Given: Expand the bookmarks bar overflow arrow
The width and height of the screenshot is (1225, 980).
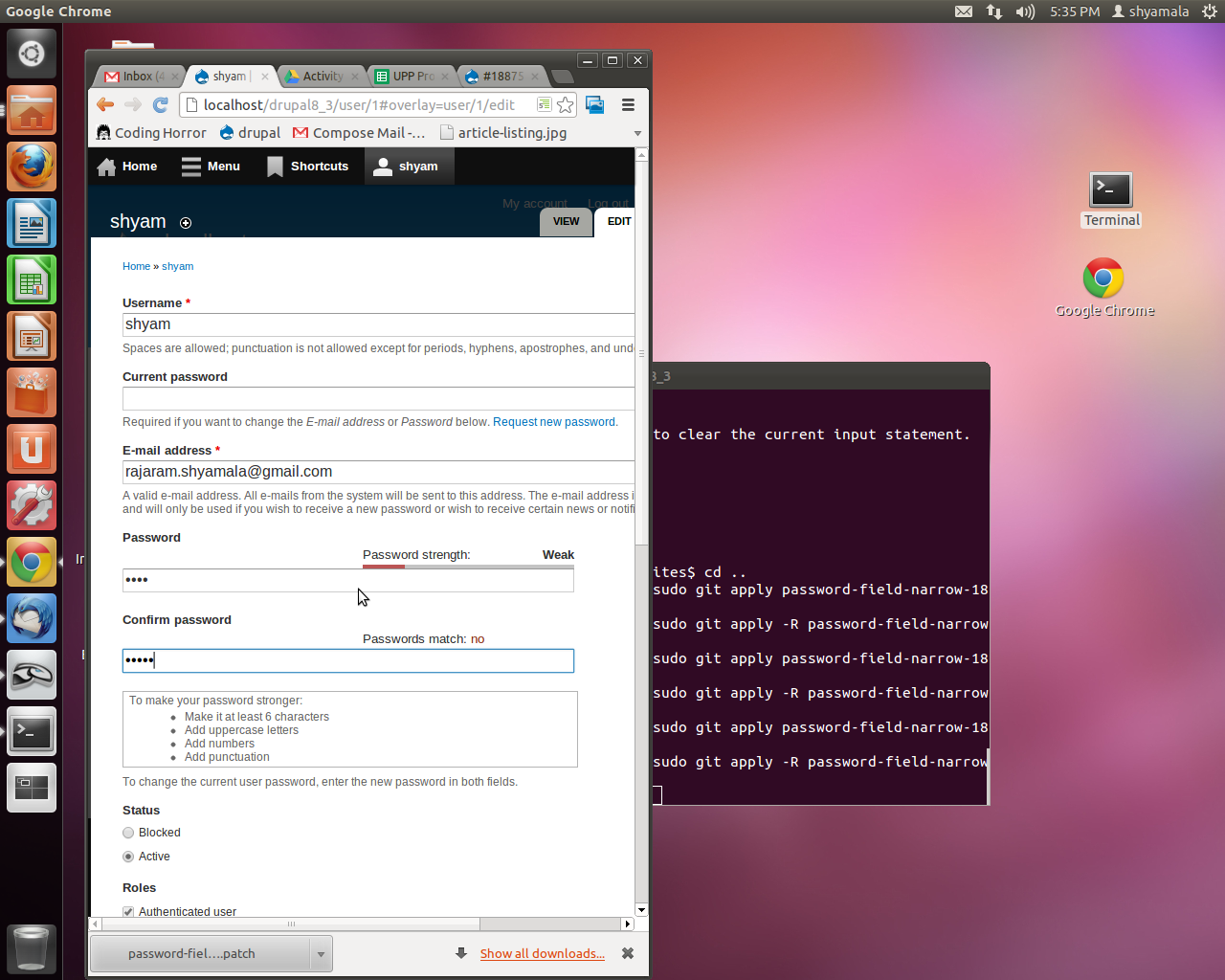Looking at the screenshot, I should pos(637,133).
